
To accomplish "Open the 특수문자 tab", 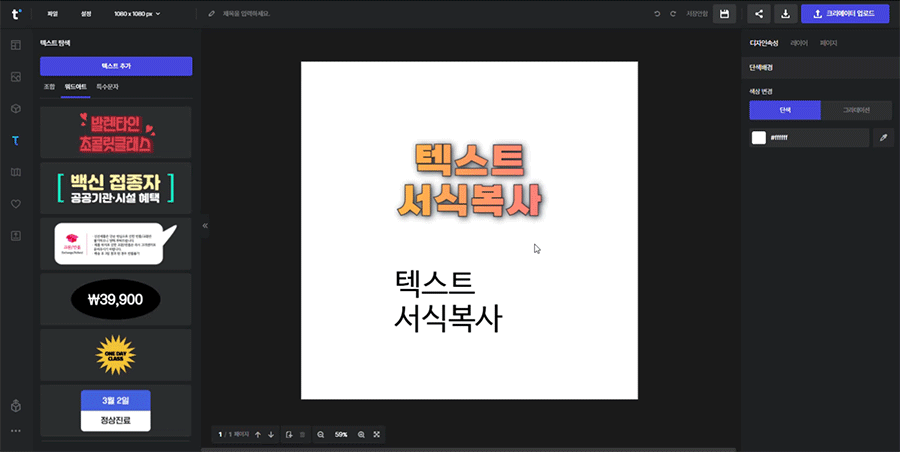I will point(107,88).
